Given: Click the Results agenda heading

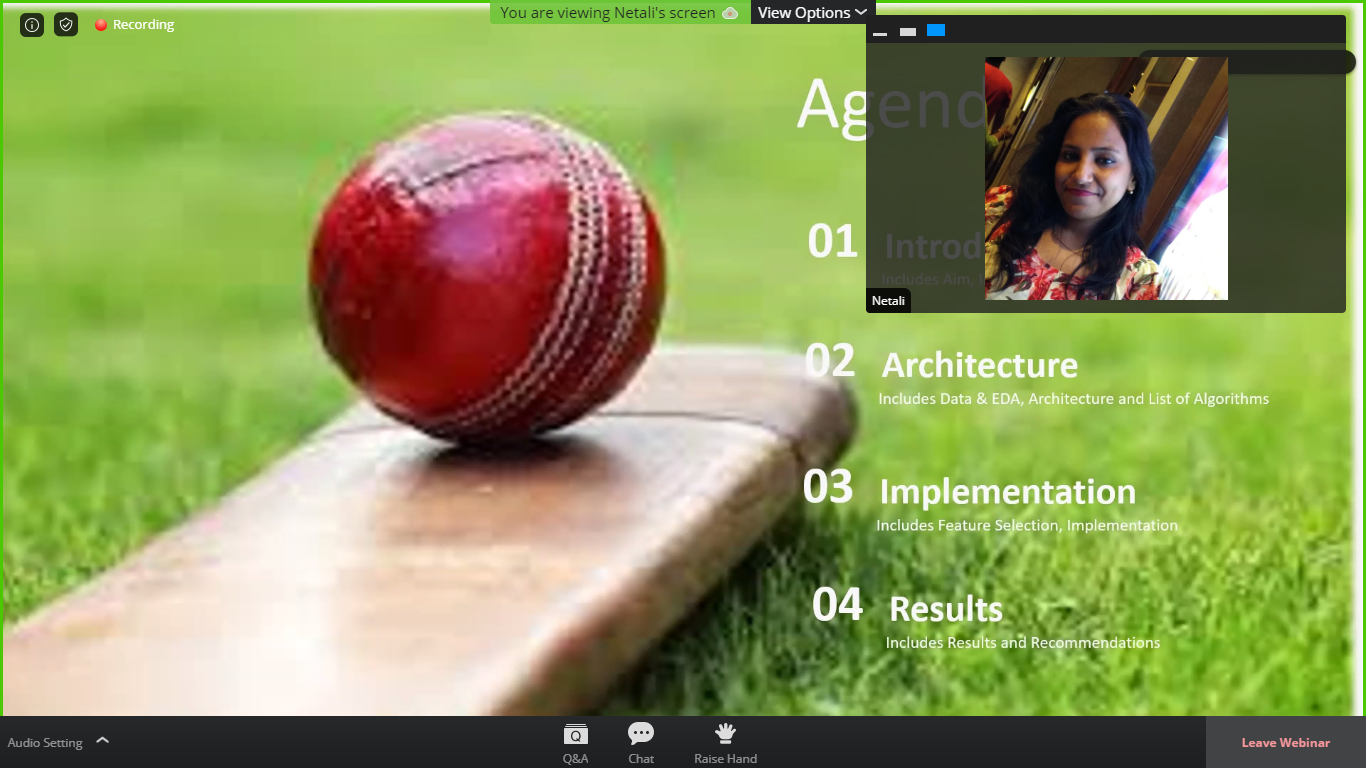Looking at the screenshot, I should pyautogui.click(x=945, y=609).
